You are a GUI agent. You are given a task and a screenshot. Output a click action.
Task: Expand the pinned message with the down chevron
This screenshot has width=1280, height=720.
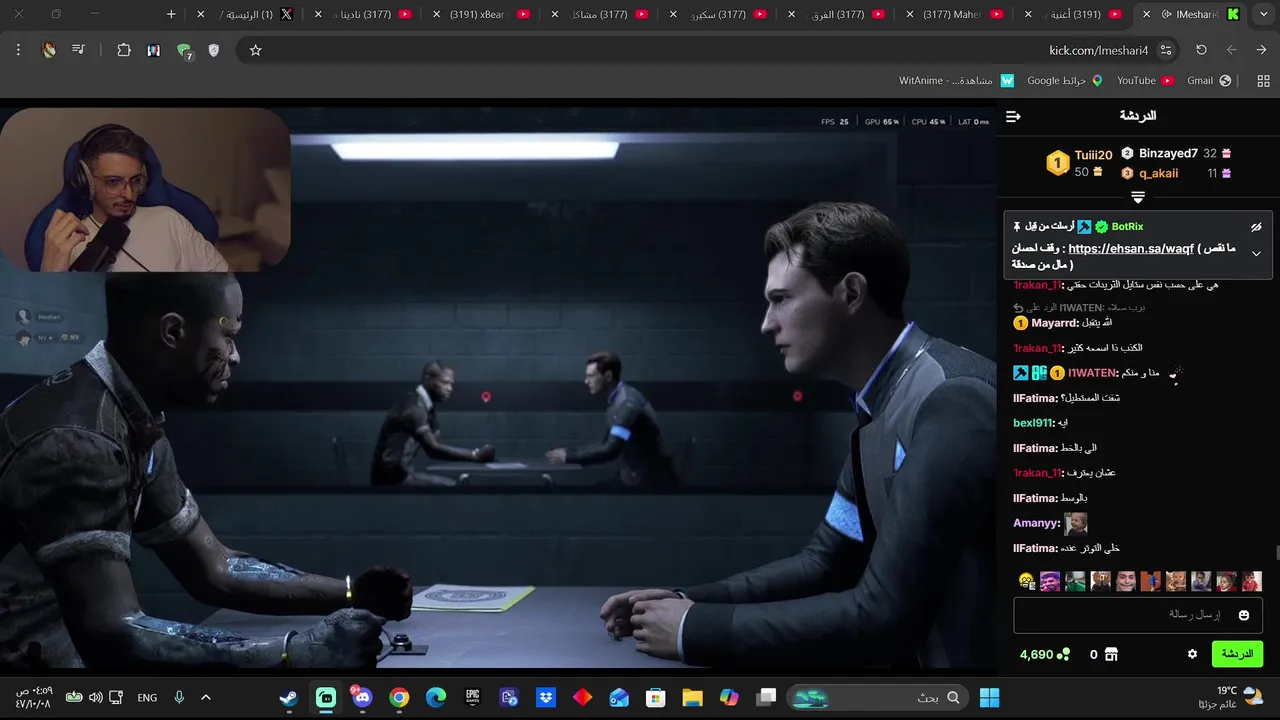click(x=1257, y=254)
